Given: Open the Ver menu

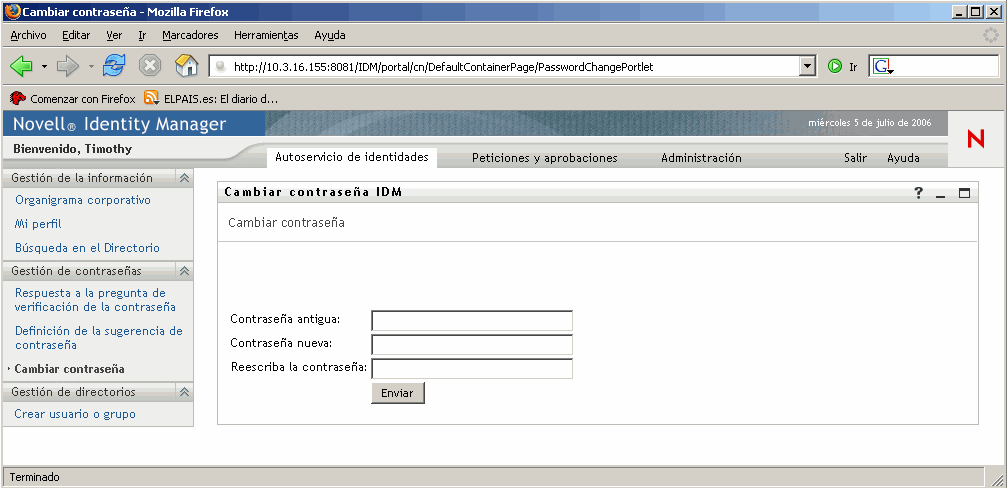Looking at the screenshot, I should tap(114, 35).
